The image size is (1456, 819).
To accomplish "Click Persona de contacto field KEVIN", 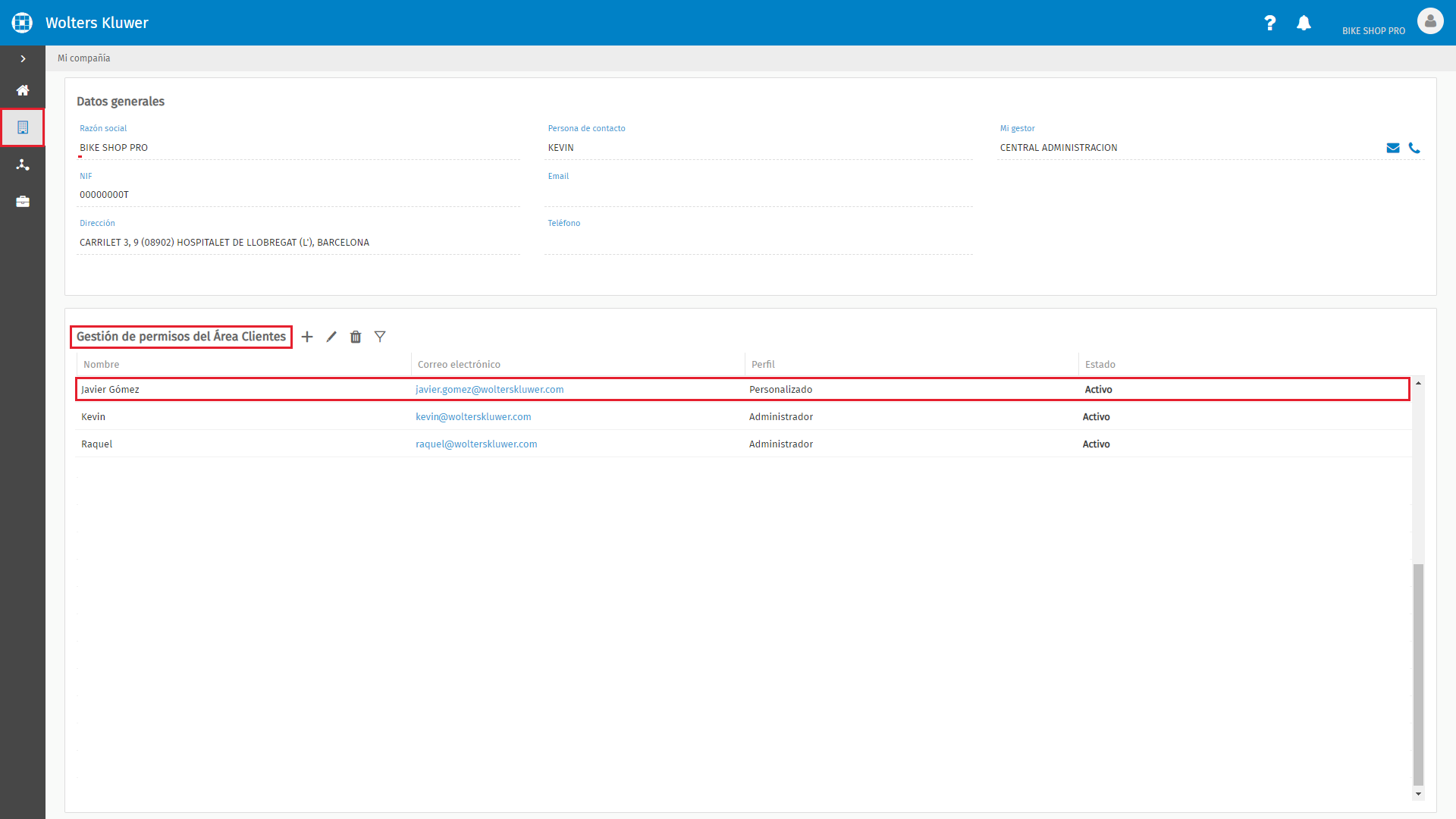I will 758,148.
